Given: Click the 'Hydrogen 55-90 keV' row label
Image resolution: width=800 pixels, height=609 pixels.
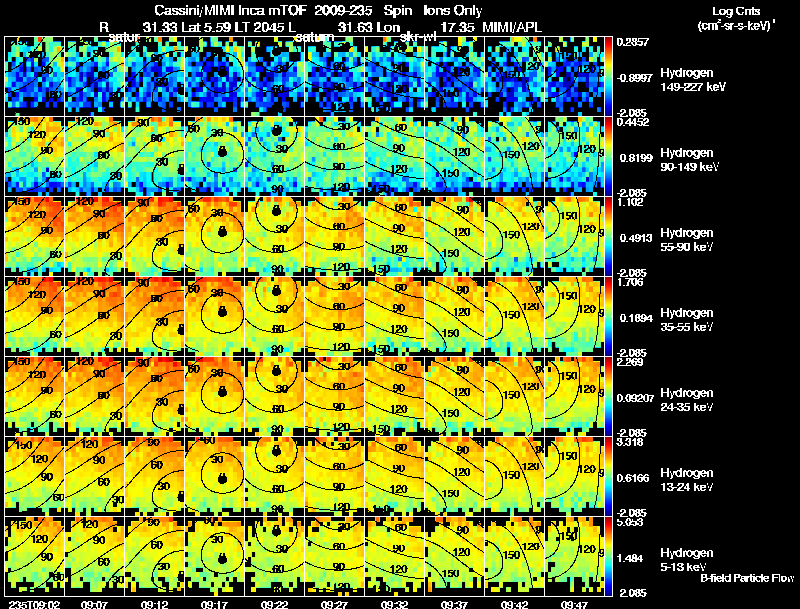Looking at the screenshot, I should point(687,240).
